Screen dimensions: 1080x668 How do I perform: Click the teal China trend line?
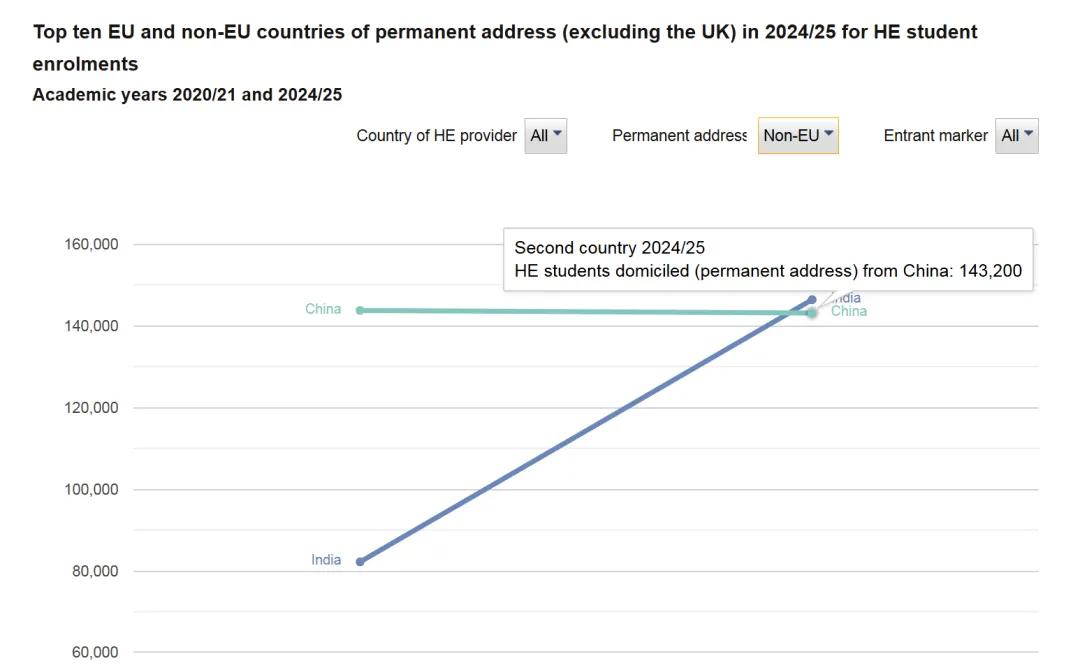tap(585, 312)
